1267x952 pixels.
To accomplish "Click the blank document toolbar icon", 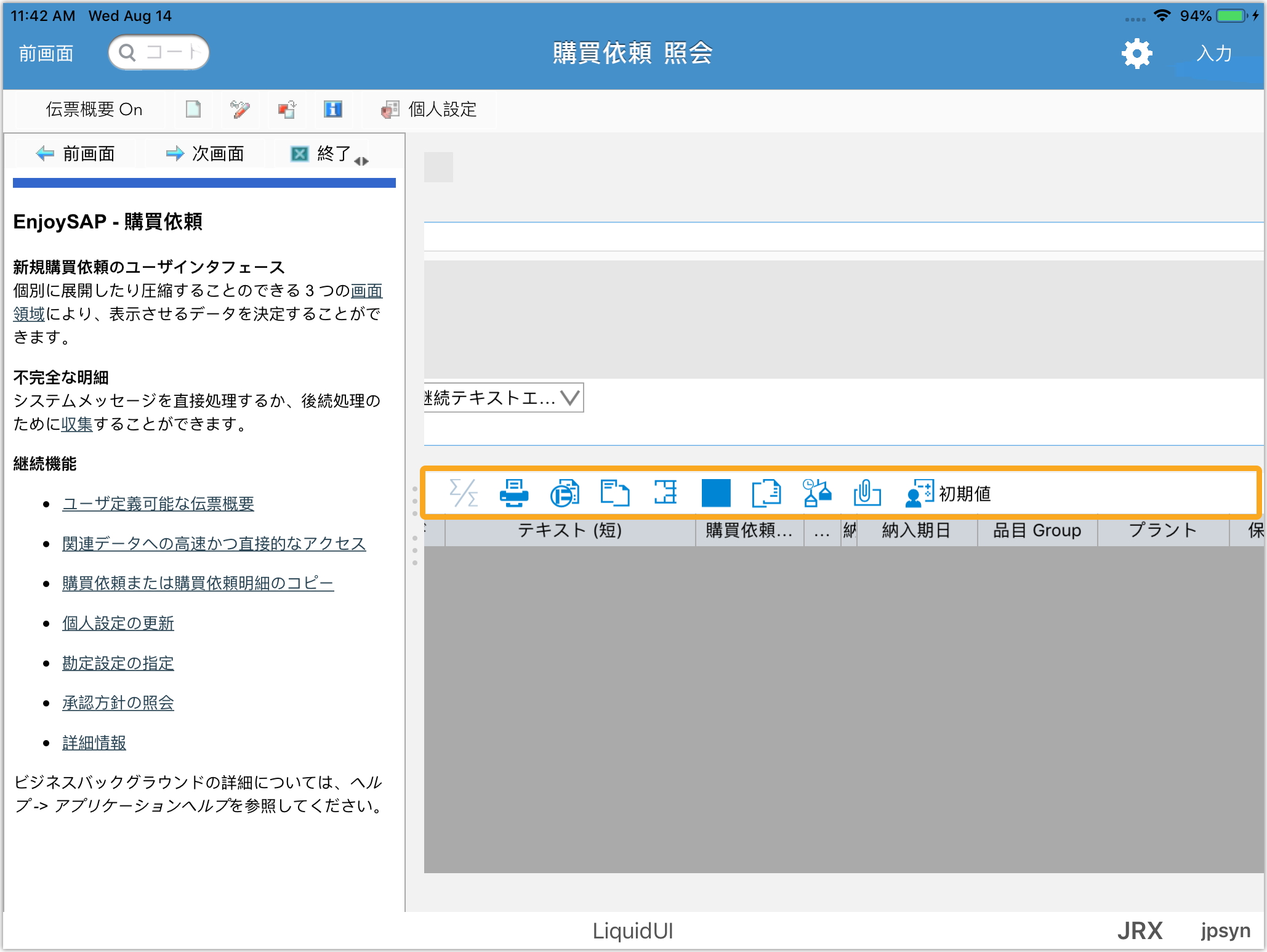I will point(193,110).
